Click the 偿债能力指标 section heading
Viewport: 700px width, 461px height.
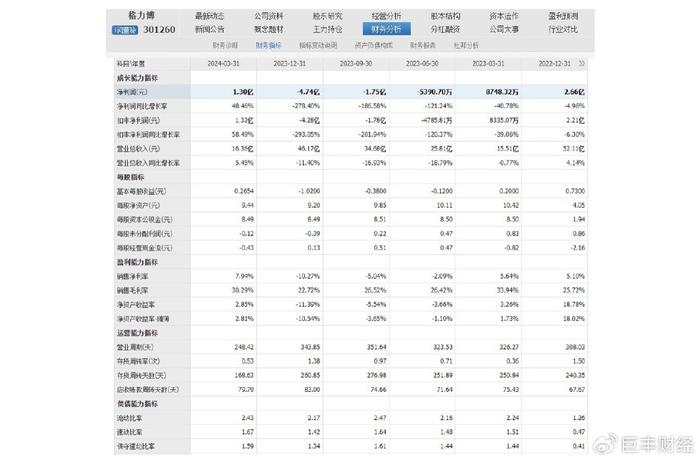pos(138,404)
